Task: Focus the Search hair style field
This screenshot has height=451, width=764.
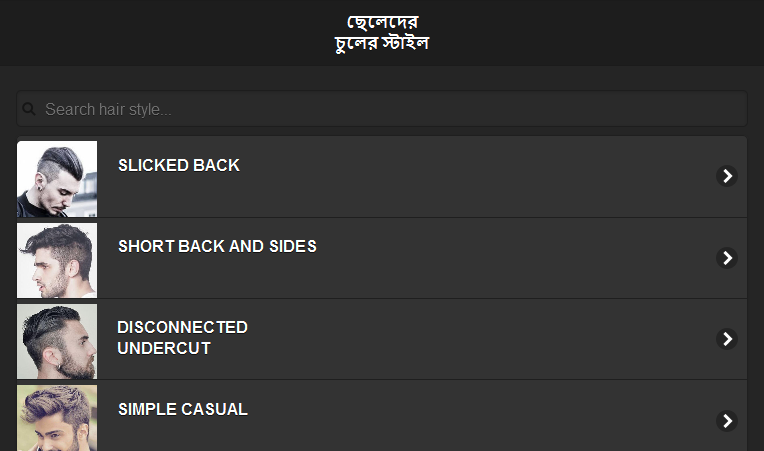Action: click(390, 109)
